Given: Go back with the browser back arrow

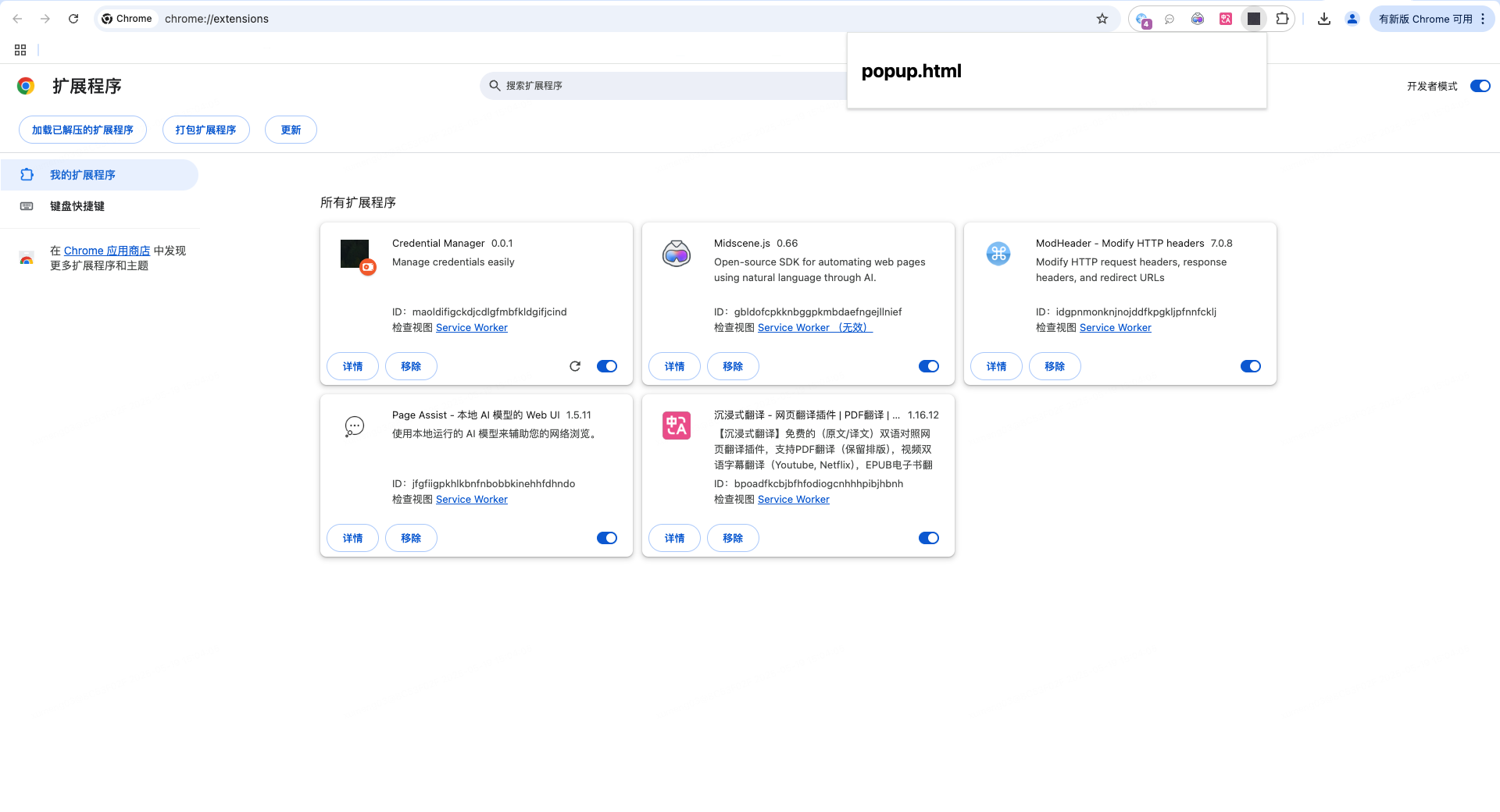Looking at the screenshot, I should 17,19.
